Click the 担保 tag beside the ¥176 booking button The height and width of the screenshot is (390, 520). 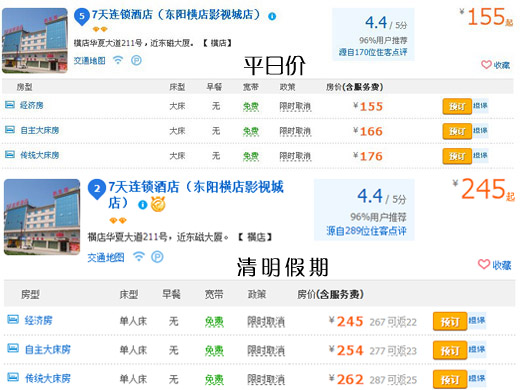480,155
